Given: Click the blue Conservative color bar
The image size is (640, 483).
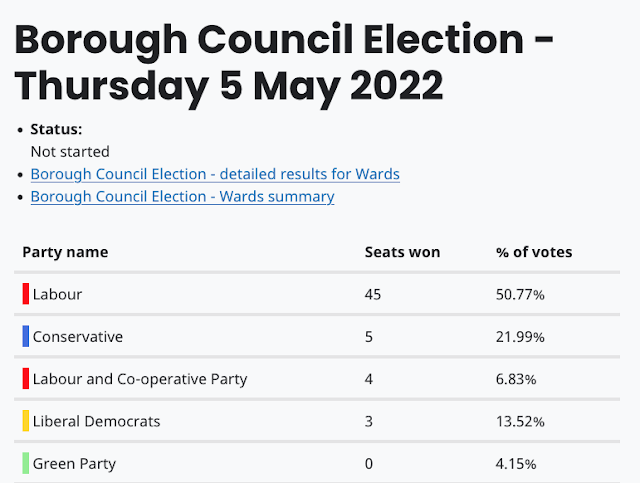Looking at the screenshot, I should click(x=26, y=337).
